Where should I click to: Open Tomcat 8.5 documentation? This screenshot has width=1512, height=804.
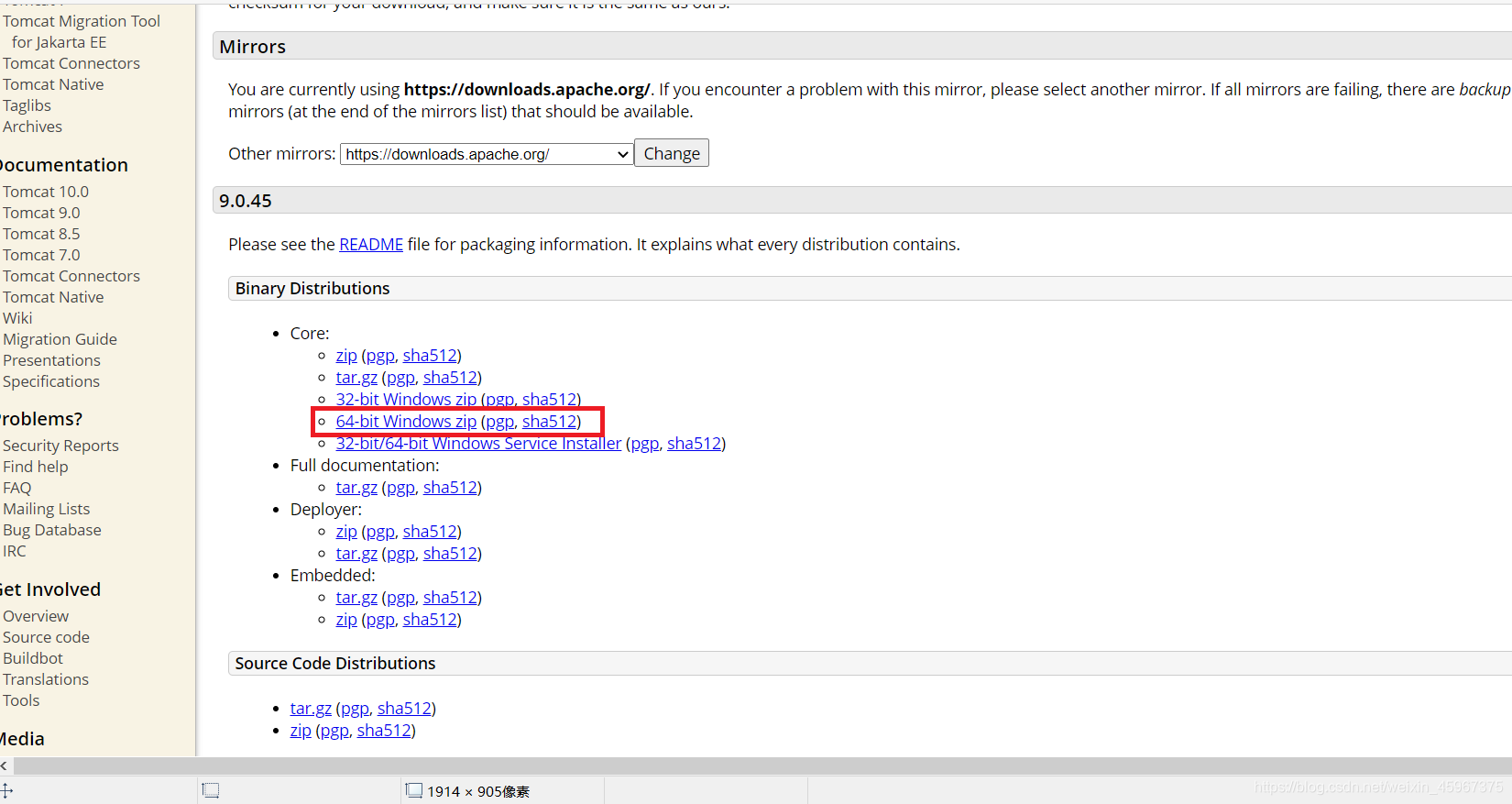click(41, 234)
